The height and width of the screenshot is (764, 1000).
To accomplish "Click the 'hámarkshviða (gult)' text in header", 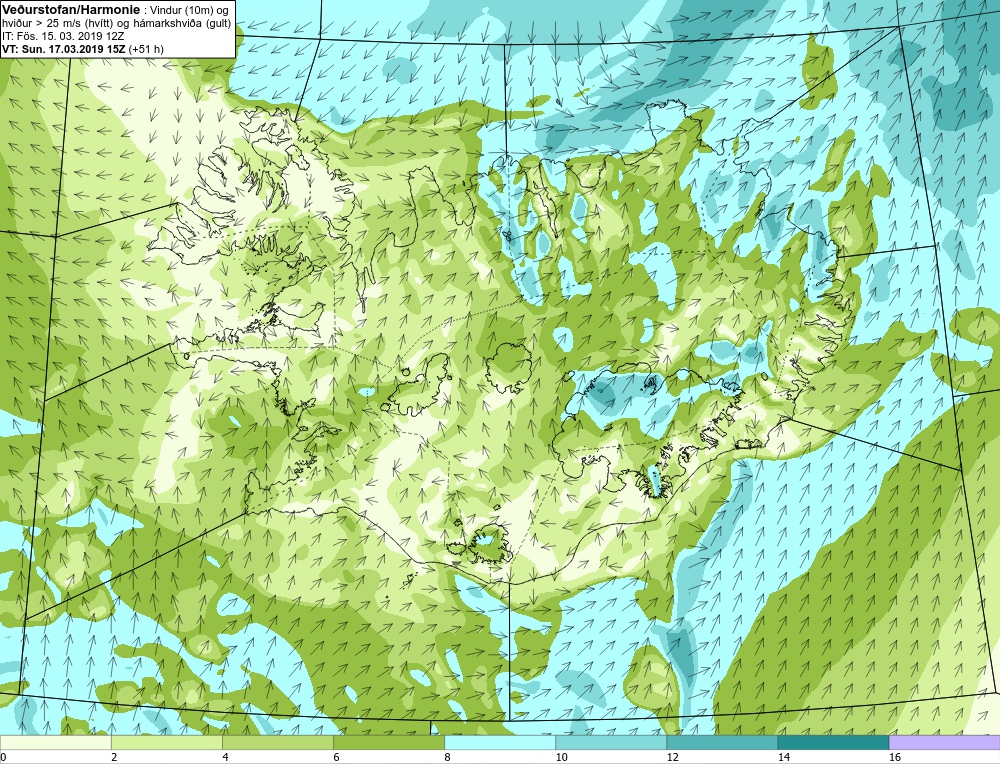I will pos(180,23).
